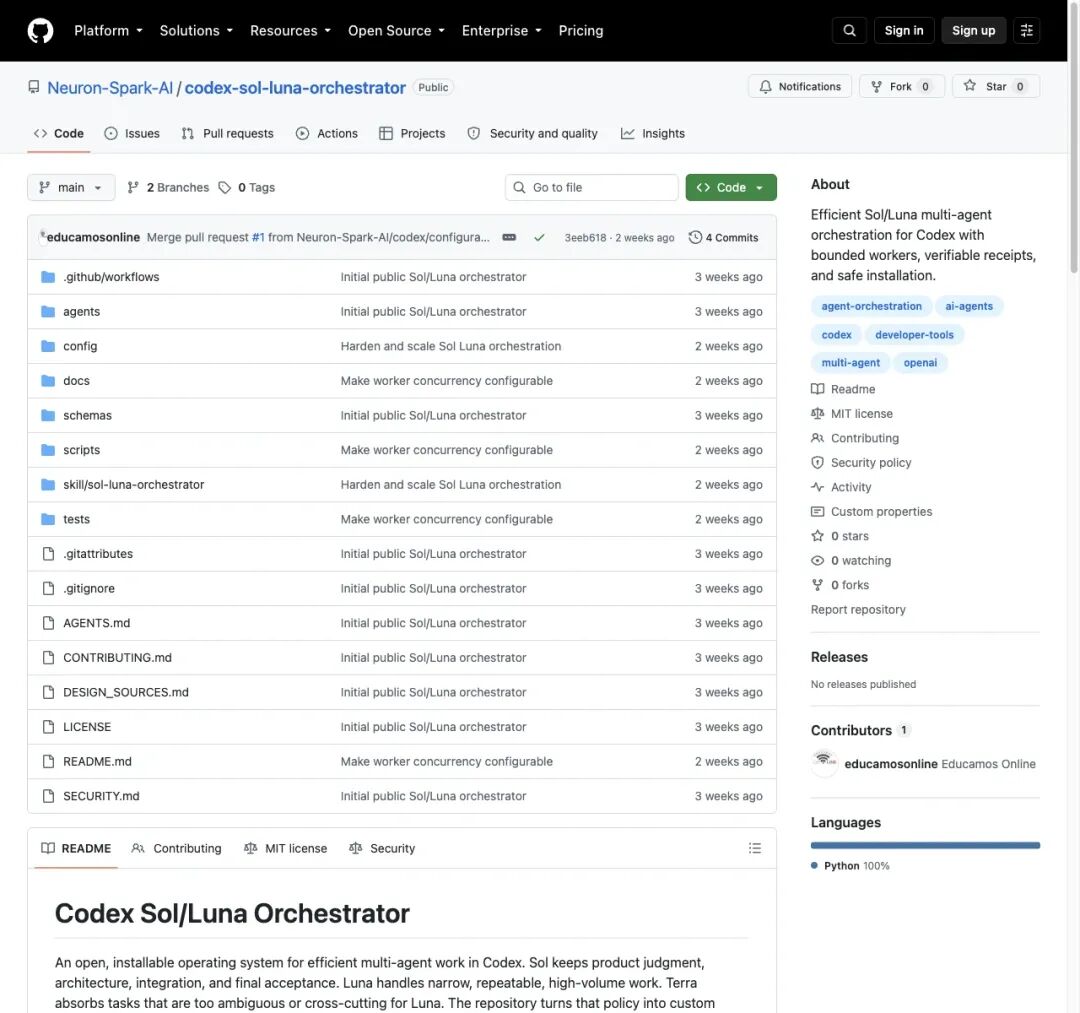The height and width of the screenshot is (1013, 1080).
Task: Open the docs folder
Action: (76, 381)
